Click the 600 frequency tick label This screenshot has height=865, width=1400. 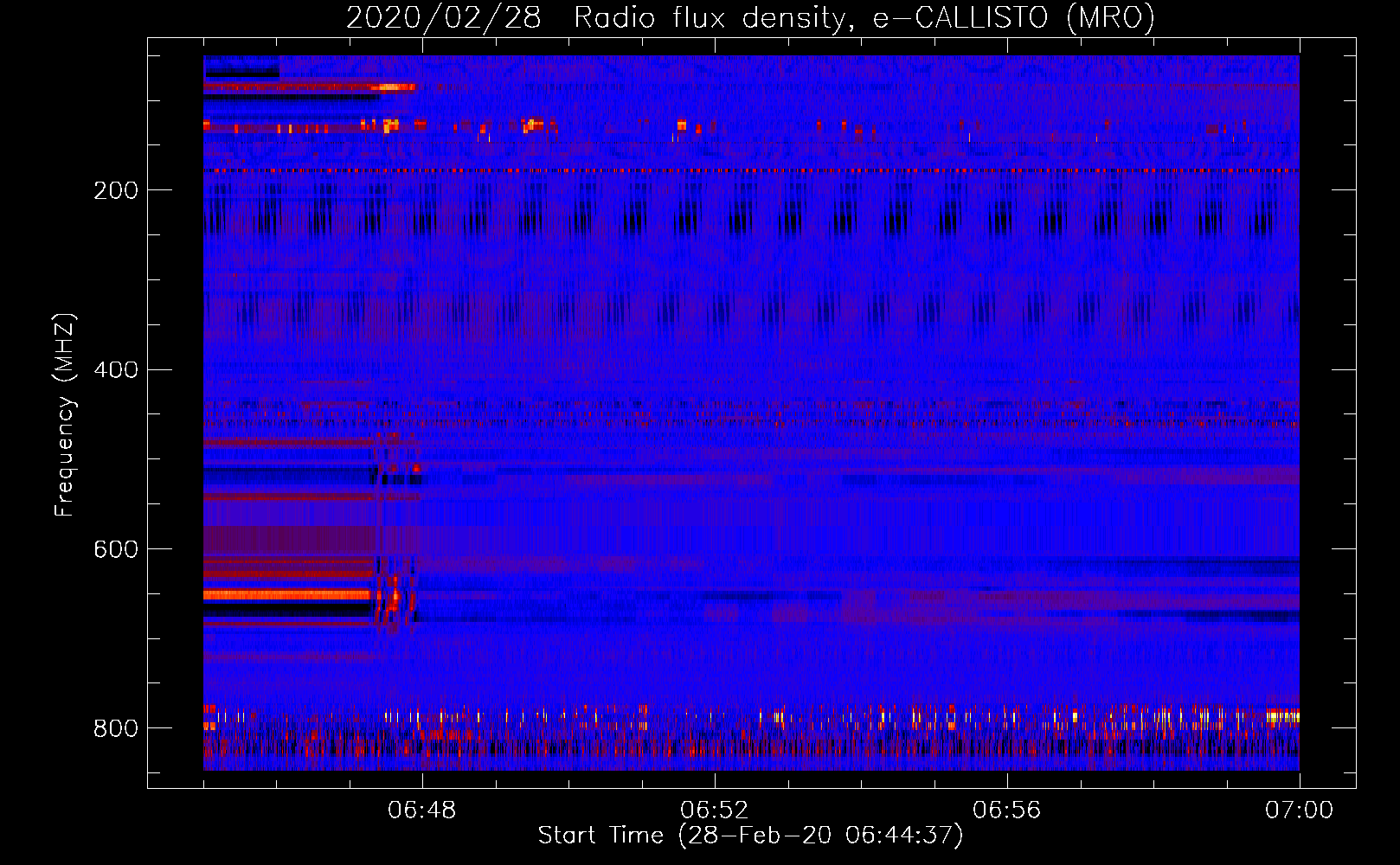point(116,549)
